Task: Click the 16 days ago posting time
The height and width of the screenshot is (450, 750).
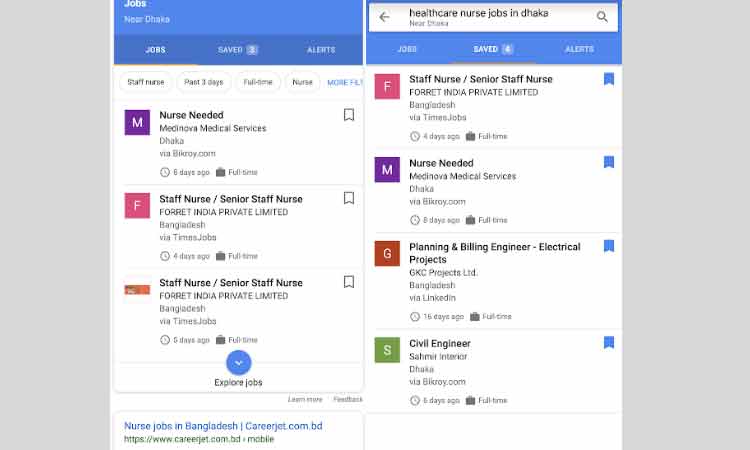Action: pos(443,317)
